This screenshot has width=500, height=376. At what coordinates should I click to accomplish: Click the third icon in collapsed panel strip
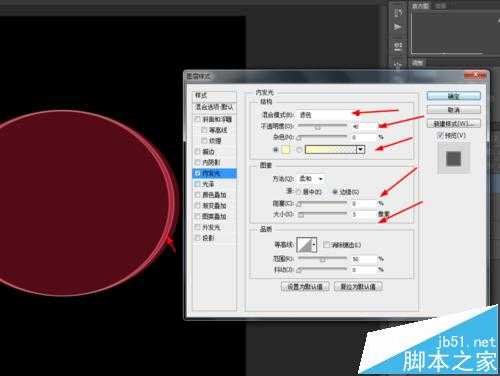point(398,46)
